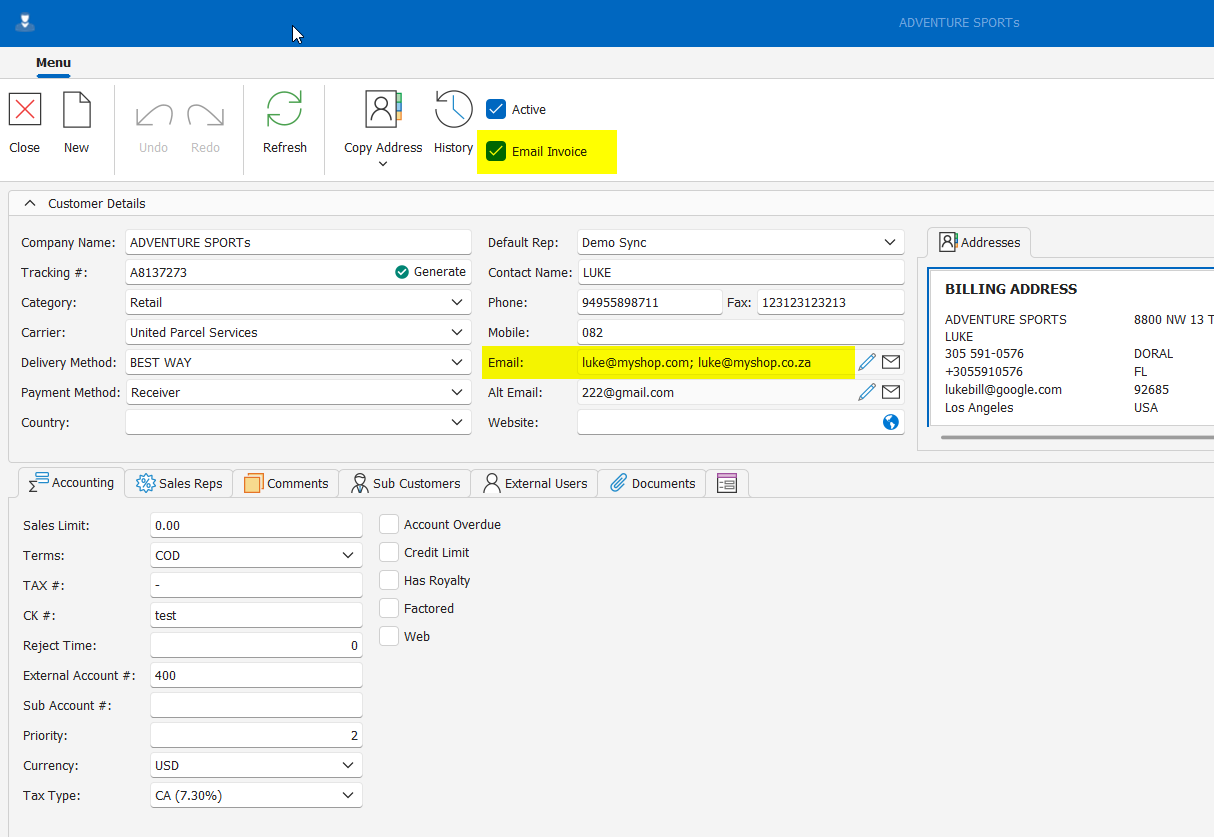Open the Sub Customers tab

tap(405, 483)
